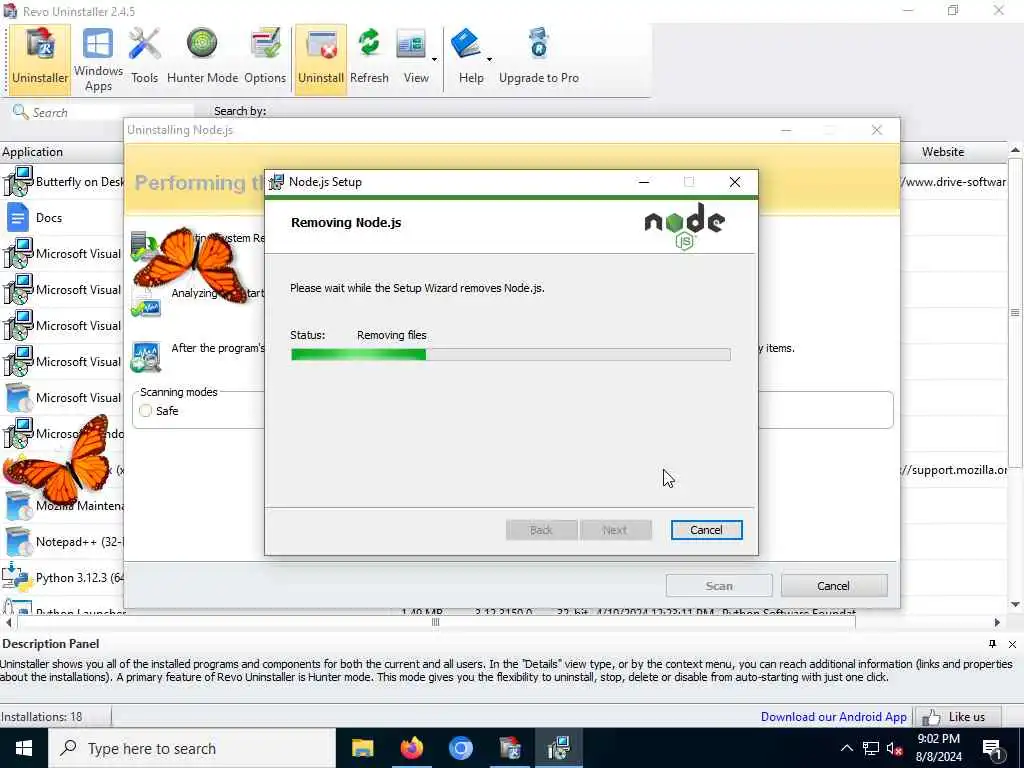Viewport: 1024px width, 768px height.
Task: Click the Uninstall toolbar button
Action: click(321, 59)
